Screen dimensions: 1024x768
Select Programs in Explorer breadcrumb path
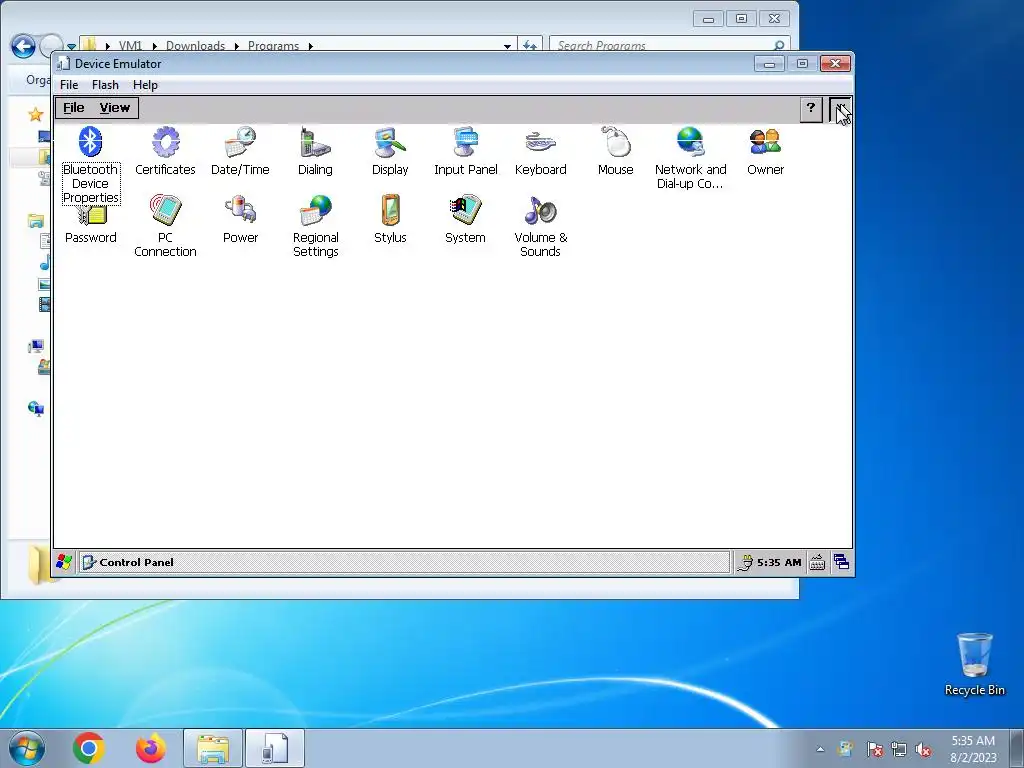click(273, 46)
